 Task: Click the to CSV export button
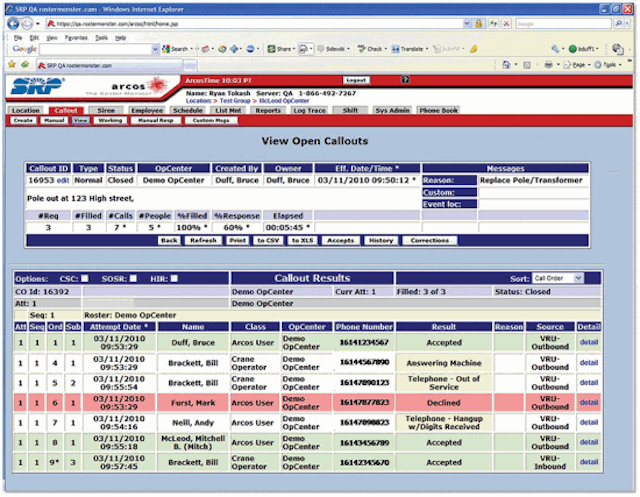pyautogui.click(x=268, y=240)
